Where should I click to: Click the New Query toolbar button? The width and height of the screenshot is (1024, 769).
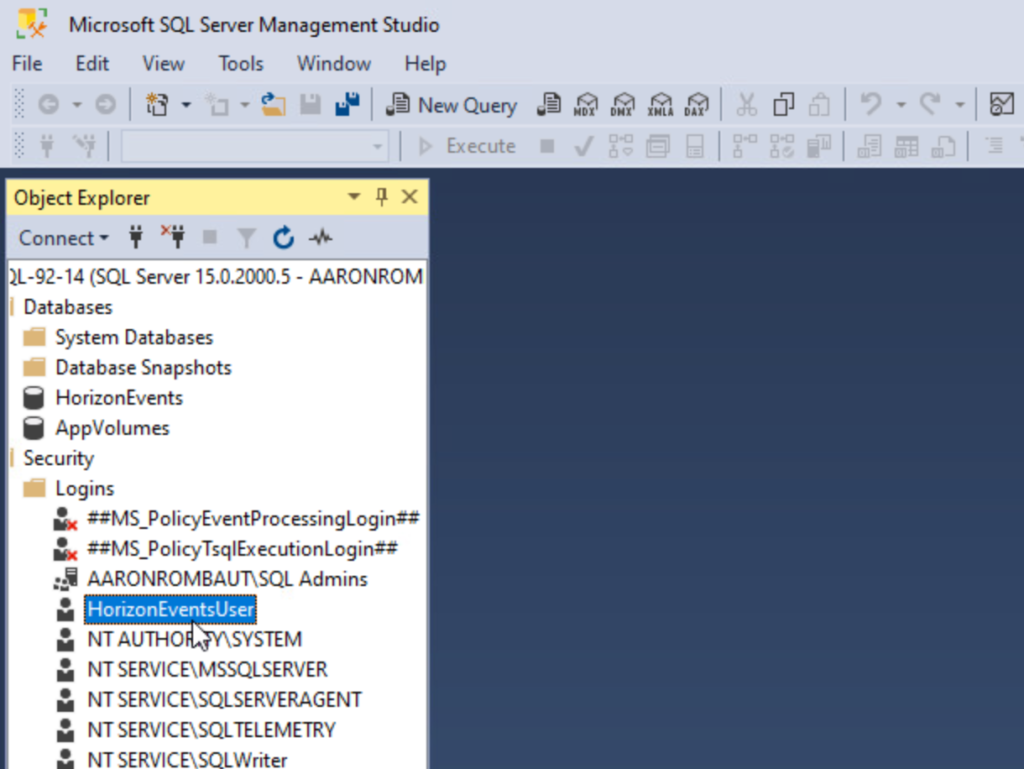[452, 105]
